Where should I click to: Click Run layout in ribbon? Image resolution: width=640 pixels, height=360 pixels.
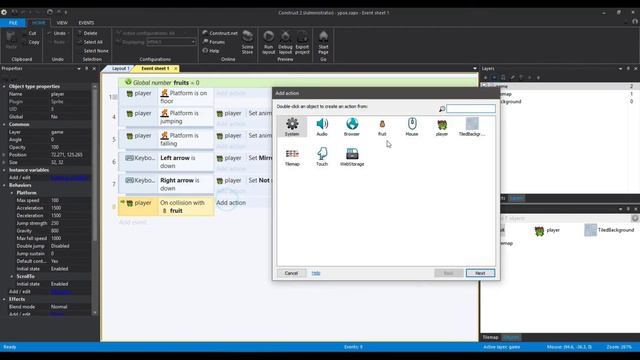tap(269, 42)
